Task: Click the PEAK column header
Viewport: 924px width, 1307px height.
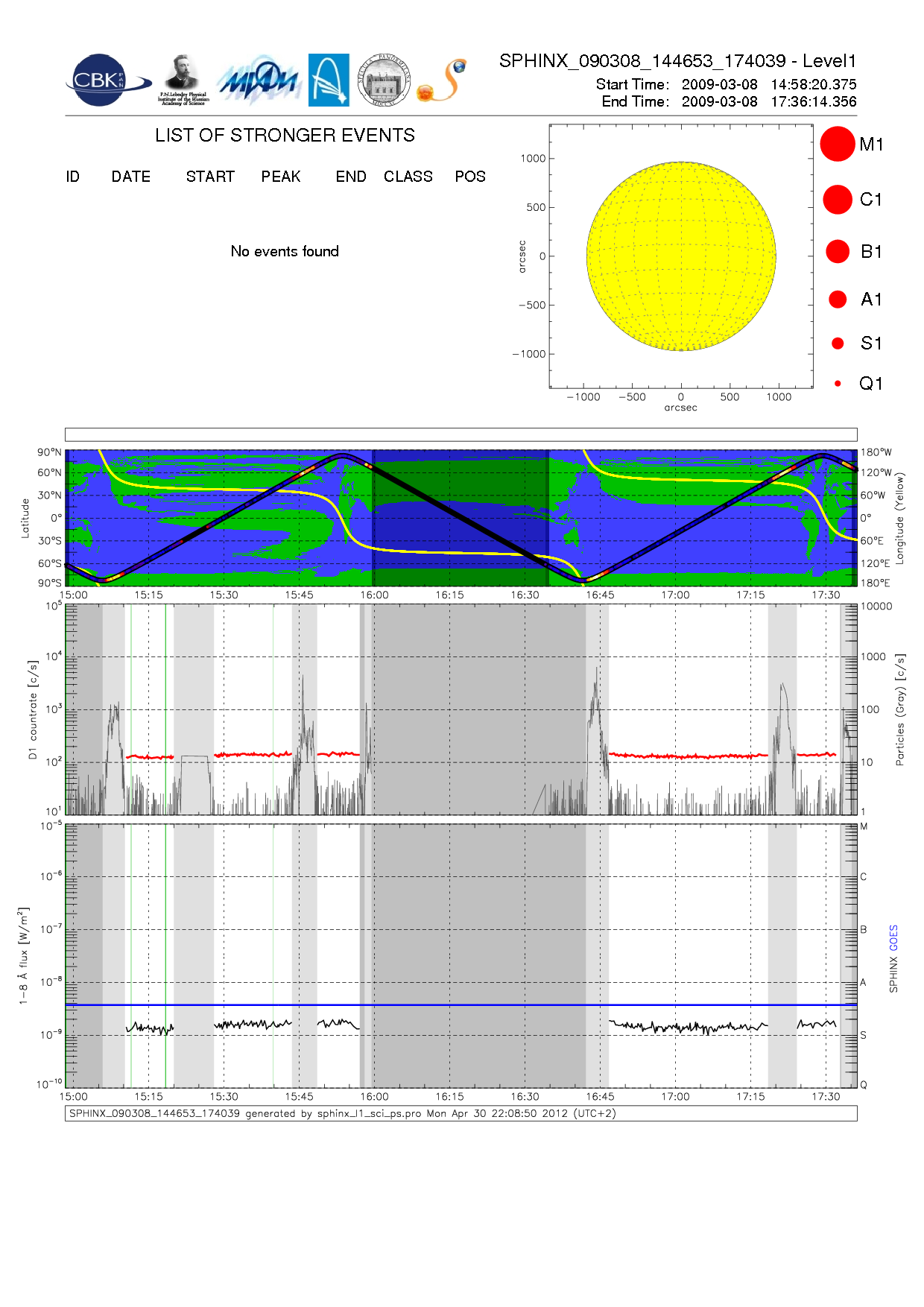Action: pos(280,177)
